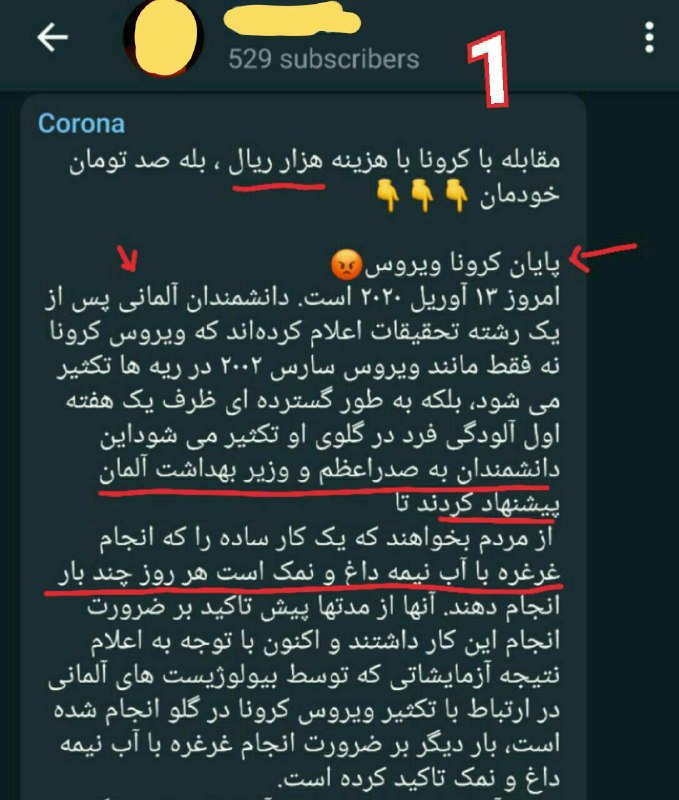This screenshot has width=679, height=800.
Task: Click the small red downward arrow
Action: [128, 258]
